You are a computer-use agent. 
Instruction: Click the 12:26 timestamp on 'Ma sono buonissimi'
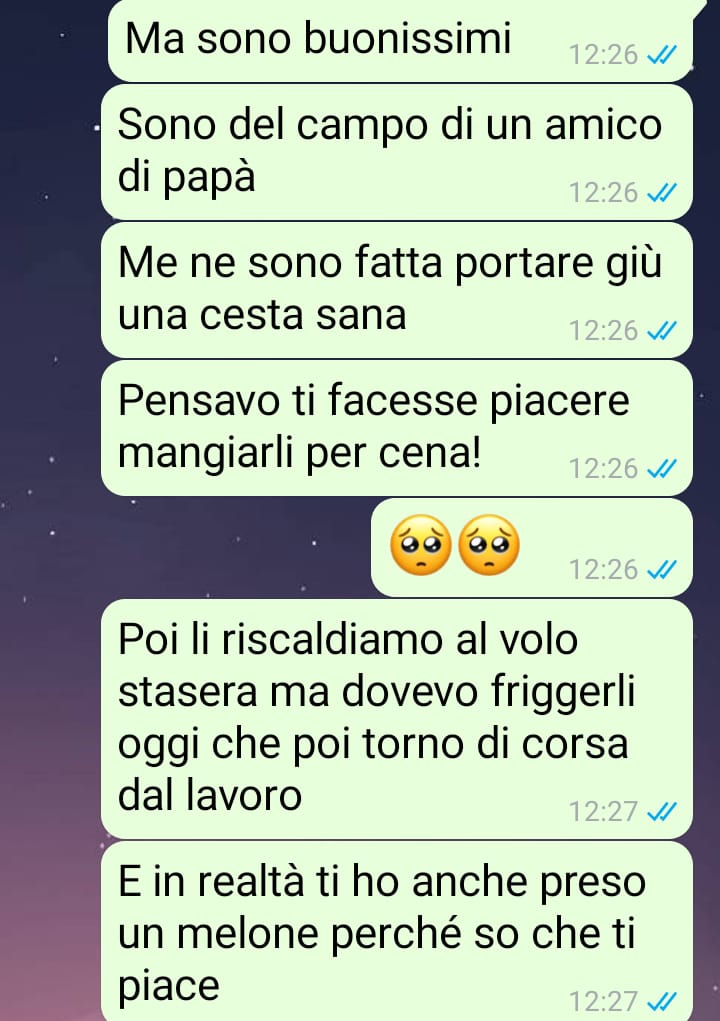click(603, 55)
